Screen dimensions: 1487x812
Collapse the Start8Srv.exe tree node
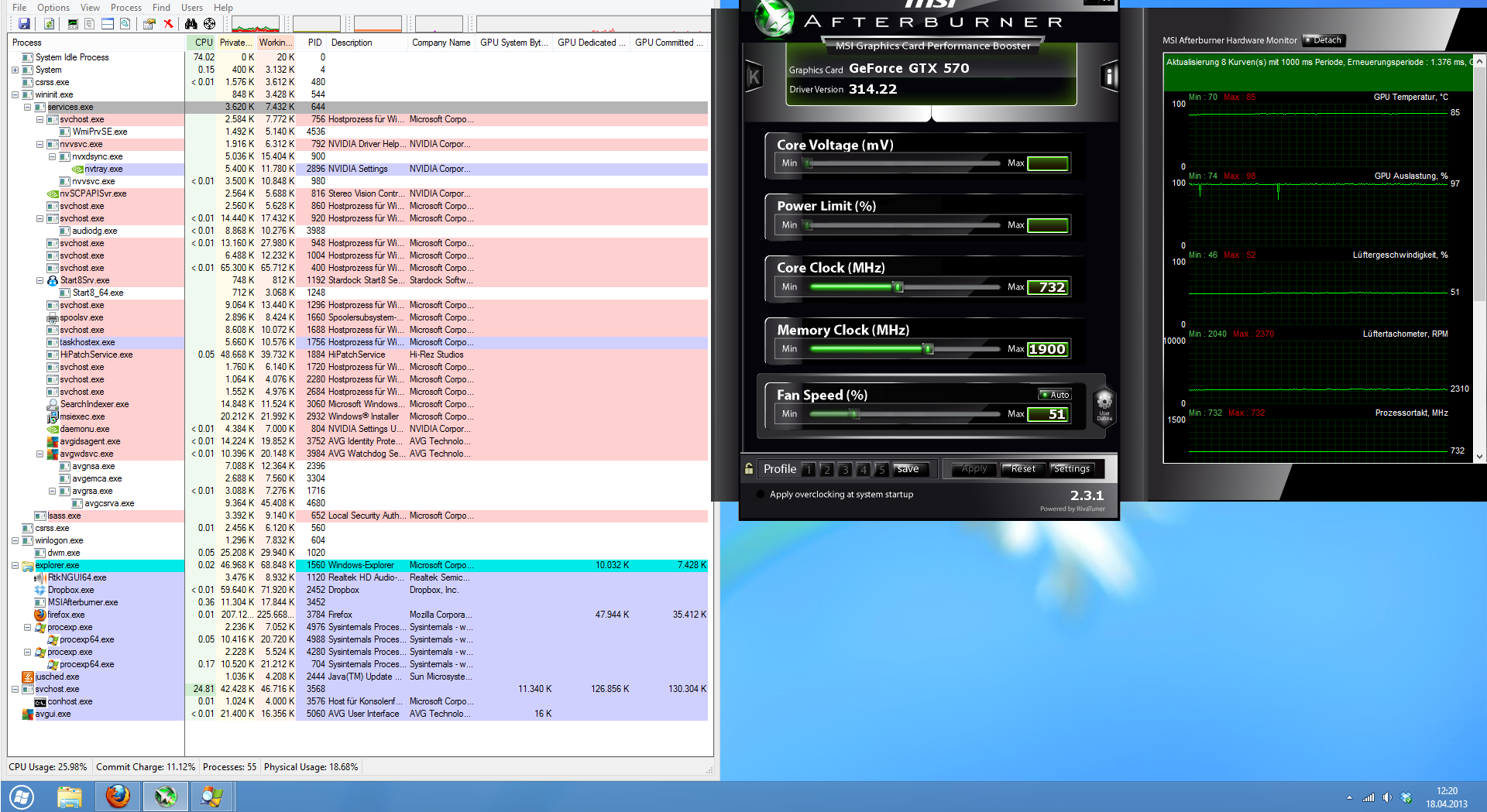tap(39, 280)
